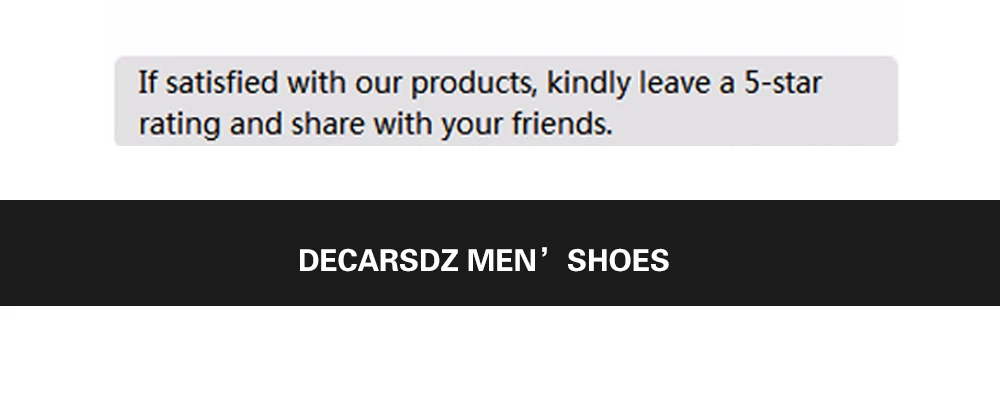The height and width of the screenshot is (417, 1000).
Task: Click the gray 5-star rating message box
Action: pos(506,101)
